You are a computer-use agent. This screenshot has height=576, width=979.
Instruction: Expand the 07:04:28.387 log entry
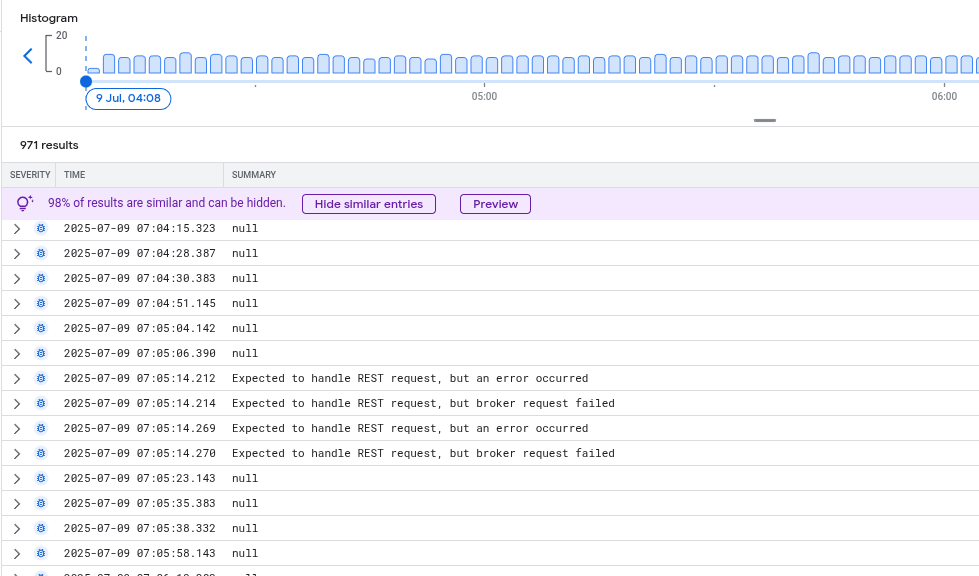tap(17, 253)
